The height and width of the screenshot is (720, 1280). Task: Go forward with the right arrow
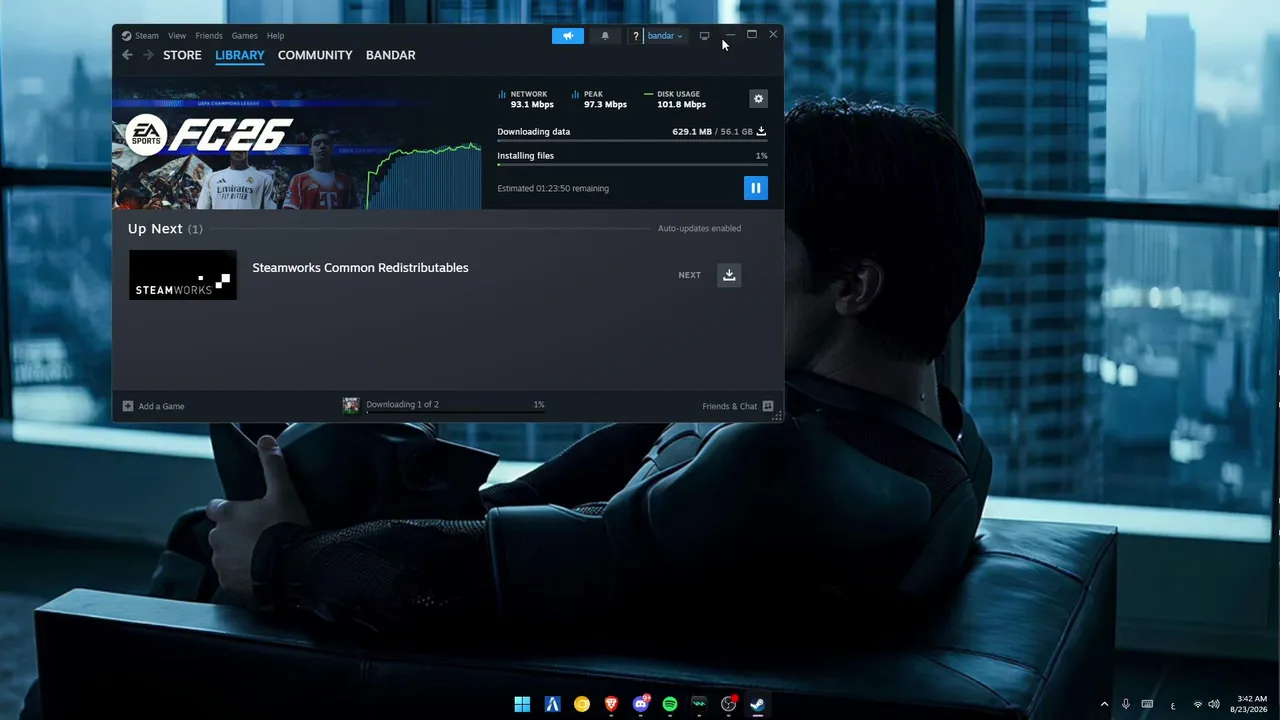click(148, 55)
